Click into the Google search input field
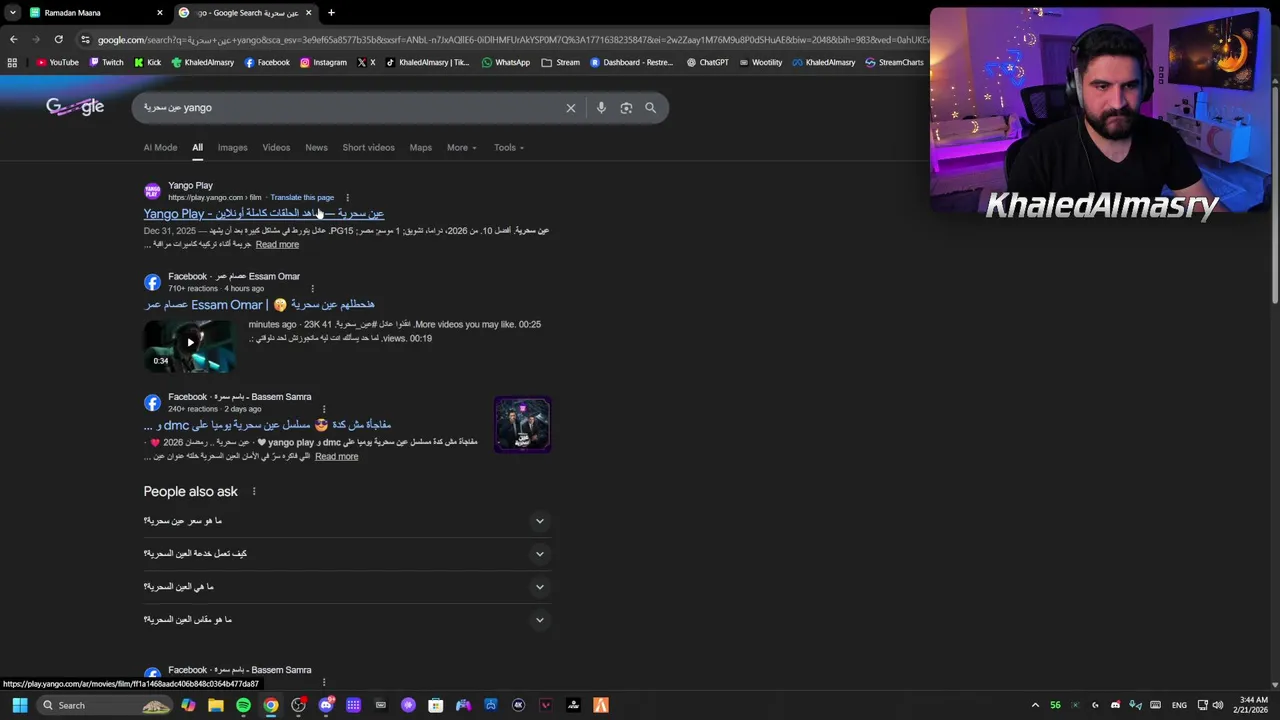This screenshot has height=720, width=1280. point(350,108)
